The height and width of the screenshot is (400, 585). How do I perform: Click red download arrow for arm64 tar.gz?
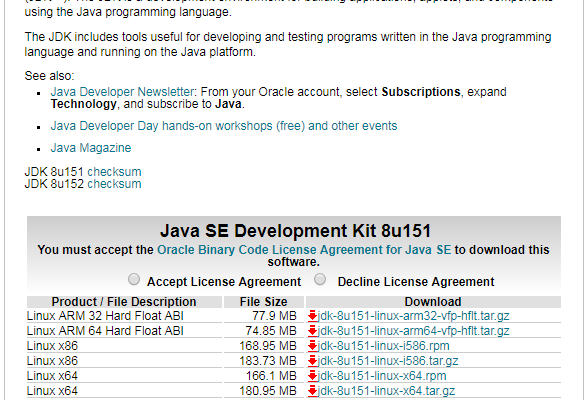pos(312,331)
